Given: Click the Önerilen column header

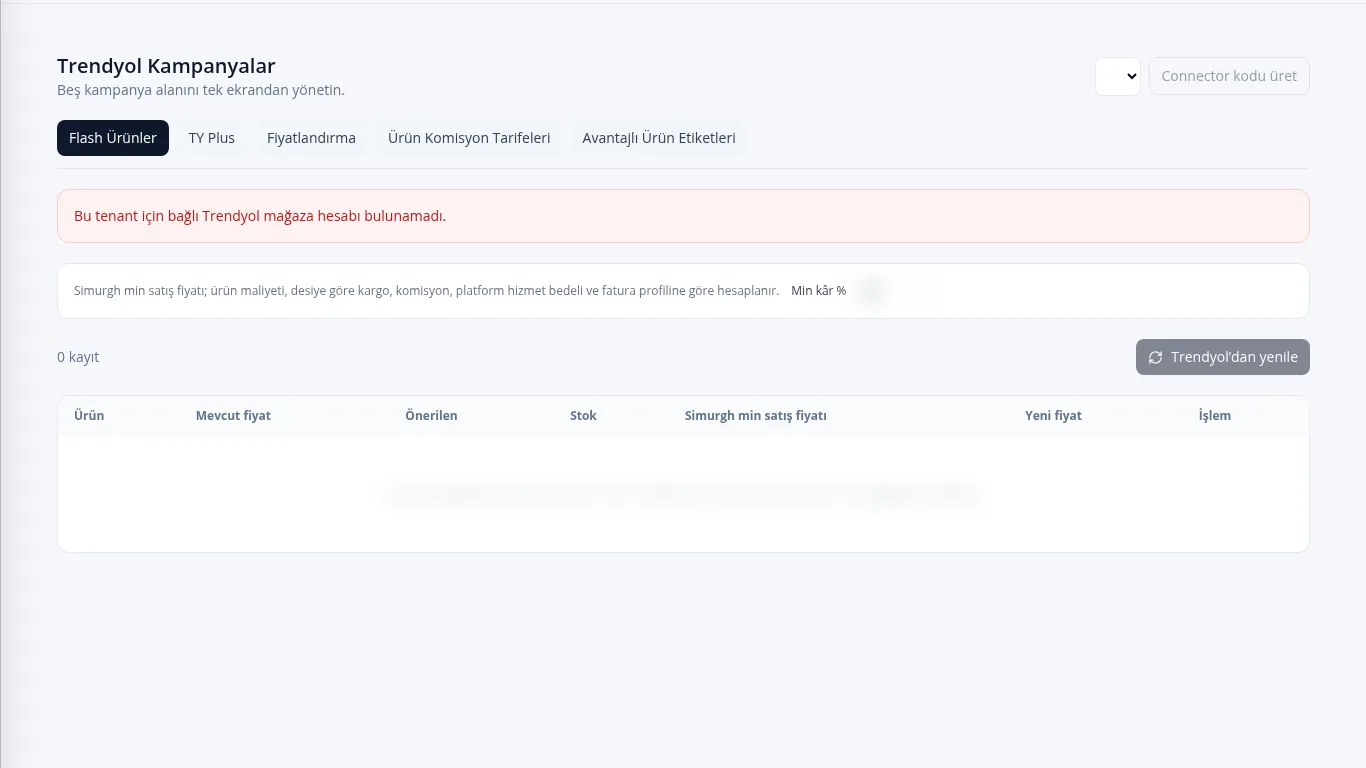Looking at the screenshot, I should tap(431, 415).
